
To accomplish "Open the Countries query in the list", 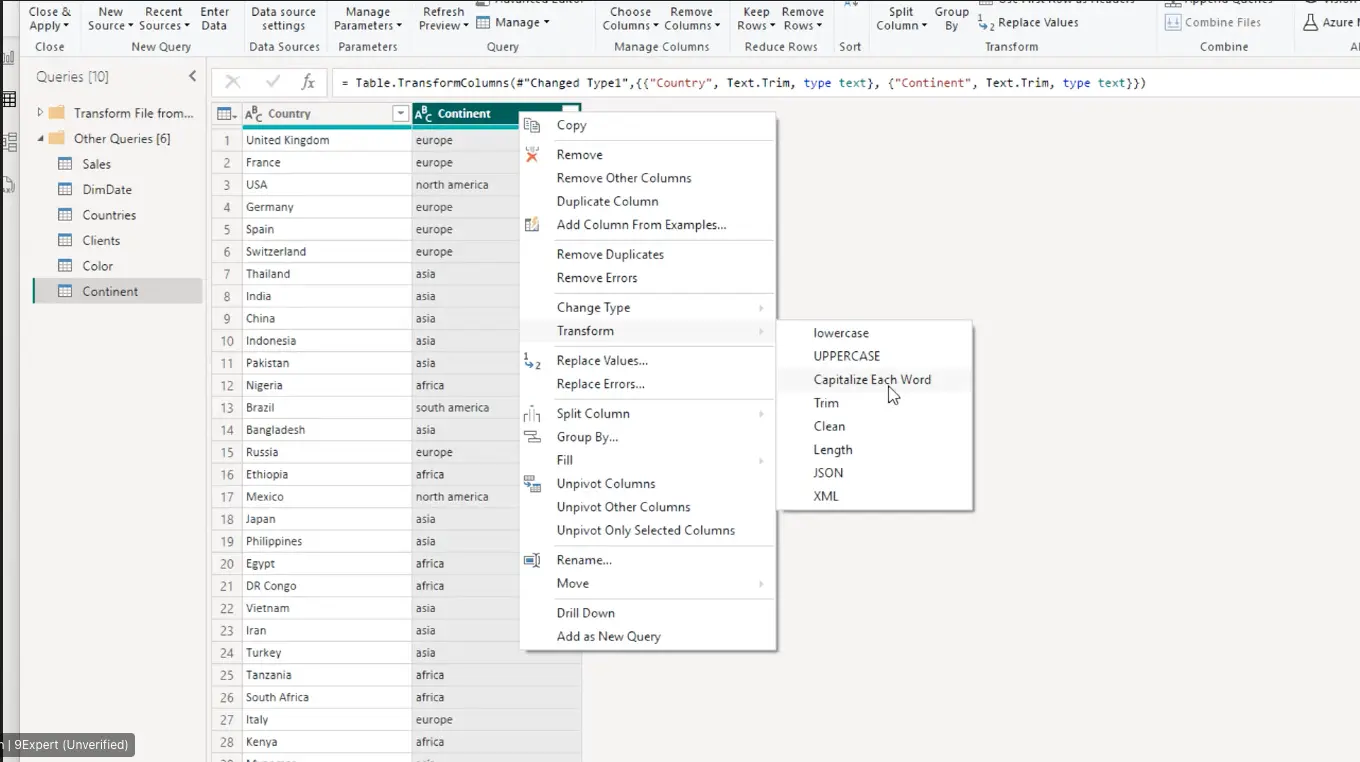I will point(109,215).
